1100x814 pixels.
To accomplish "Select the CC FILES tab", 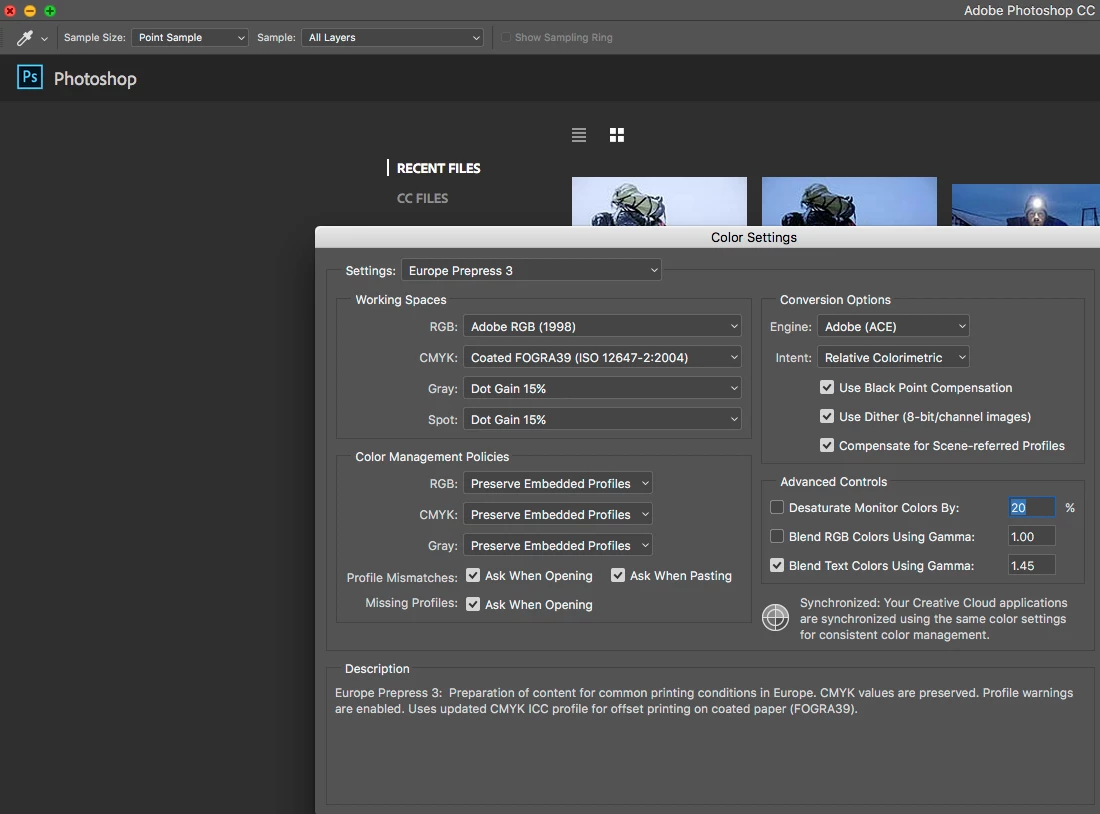I will (x=422, y=199).
